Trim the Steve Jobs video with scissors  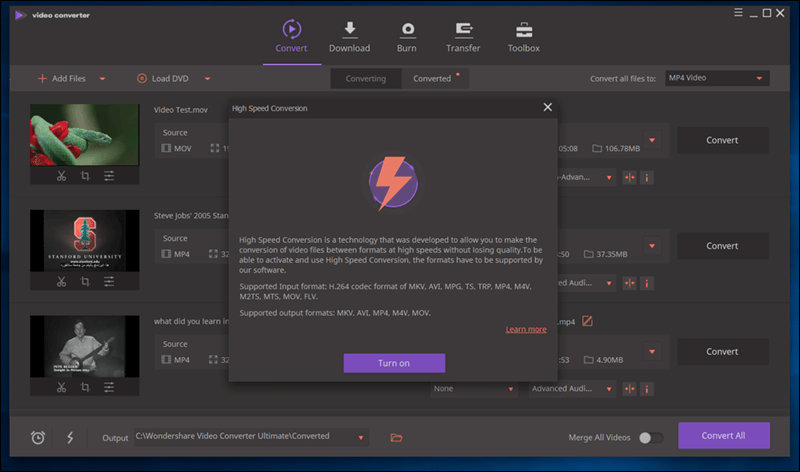point(61,282)
